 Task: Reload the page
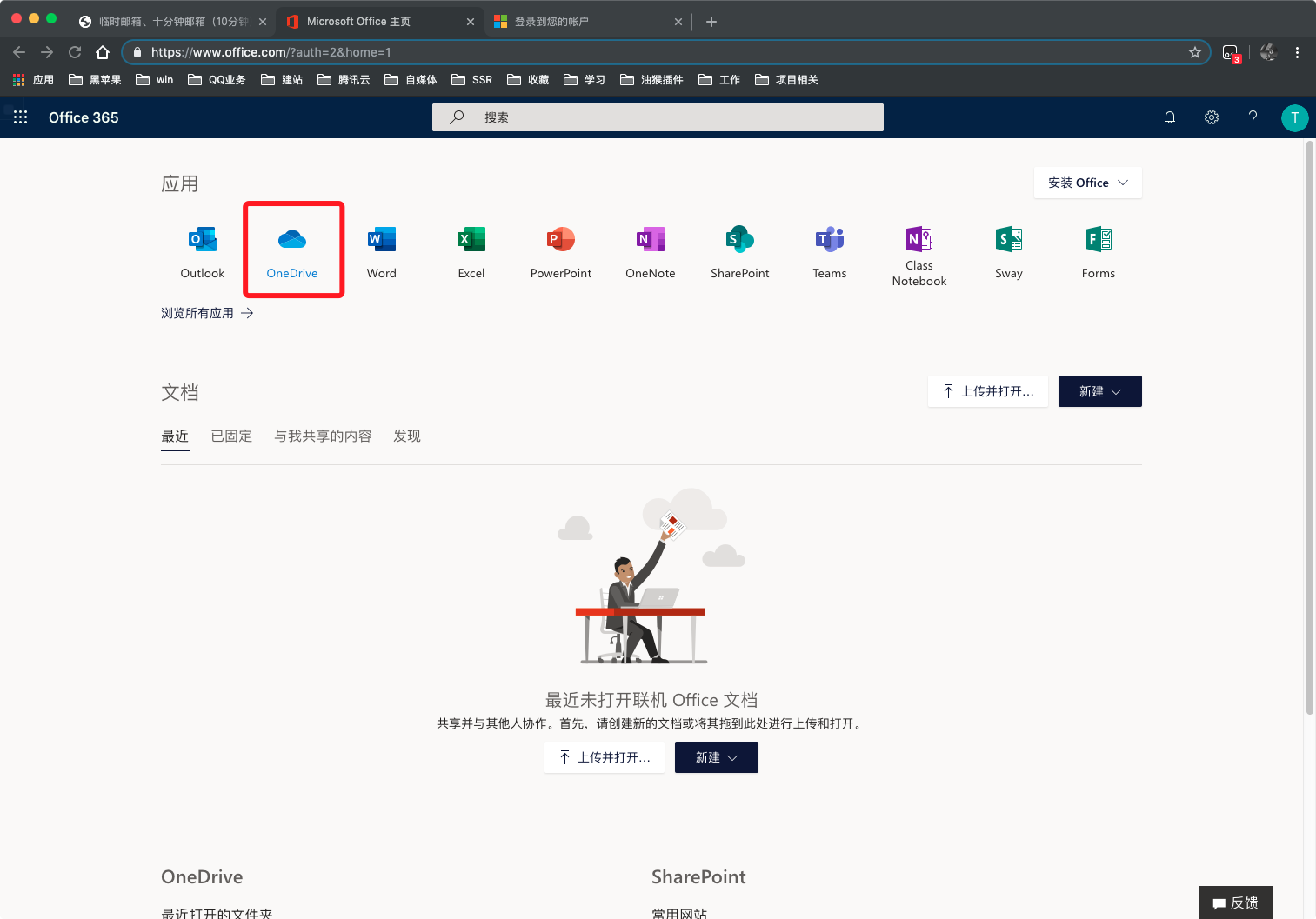[x=75, y=52]
